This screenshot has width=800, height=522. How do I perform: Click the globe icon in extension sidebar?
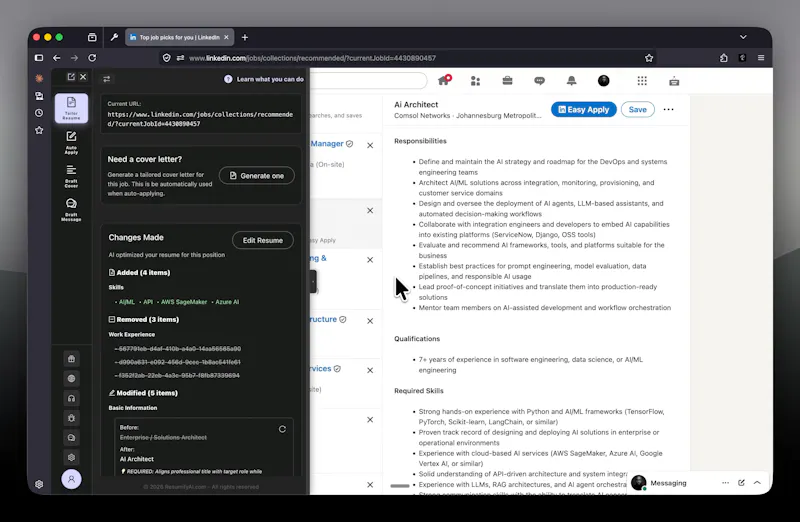pyautogui.click(x=71, y=379)
